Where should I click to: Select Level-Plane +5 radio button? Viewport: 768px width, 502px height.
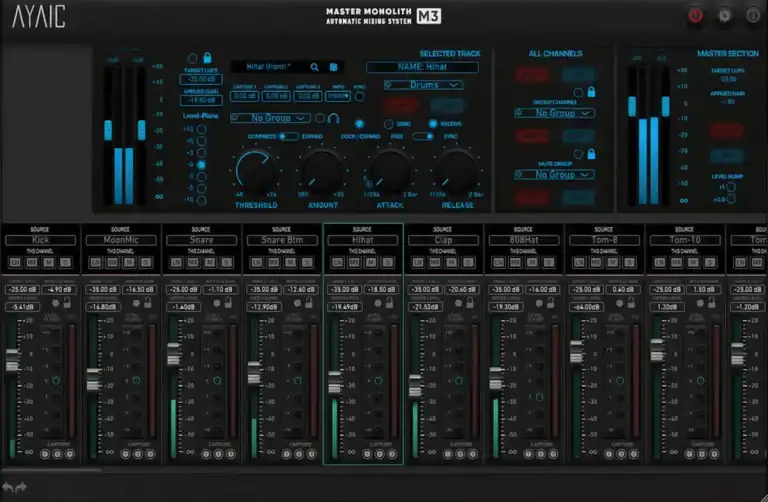pyautogui.click(x=201, y=141)
